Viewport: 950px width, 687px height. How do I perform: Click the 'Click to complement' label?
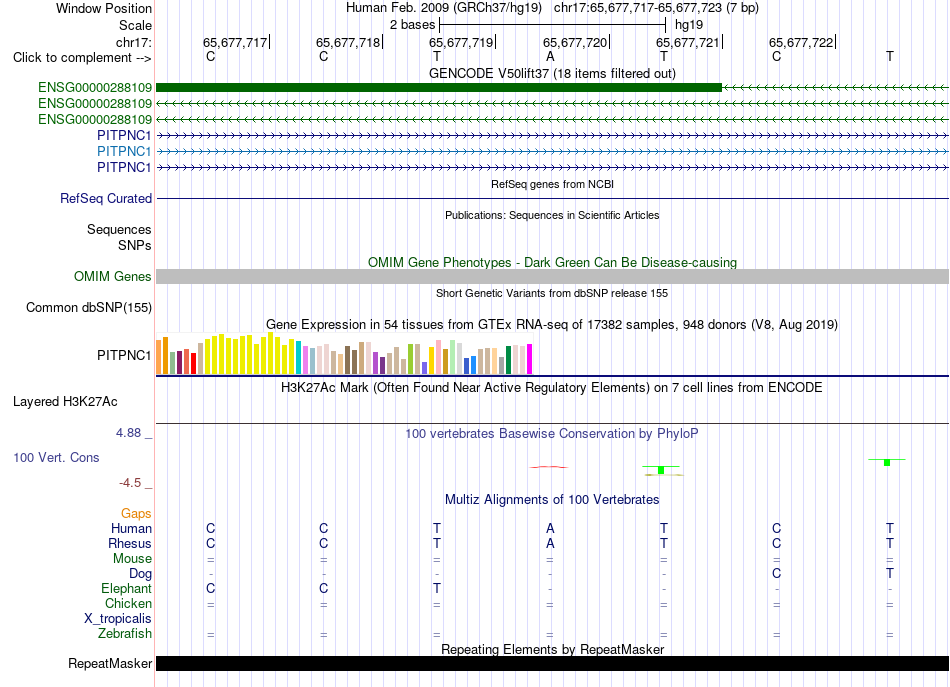[x=82, y=58]
